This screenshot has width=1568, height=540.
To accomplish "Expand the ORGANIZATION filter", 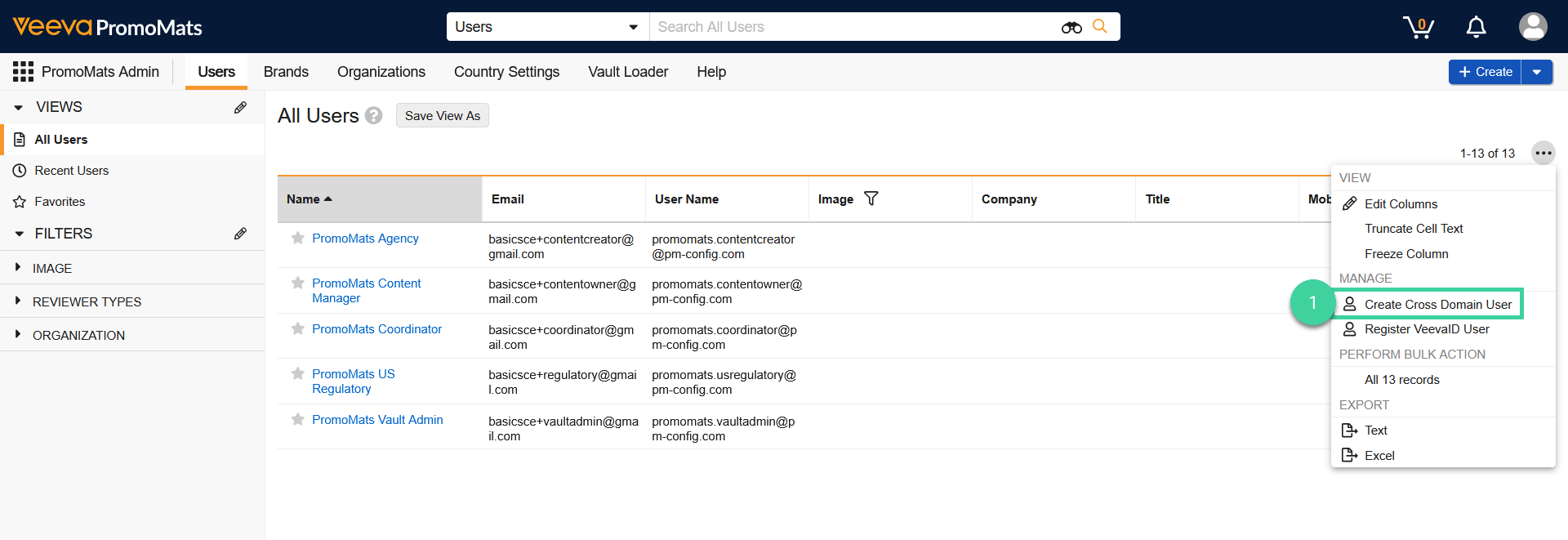I will click(18, 334).
